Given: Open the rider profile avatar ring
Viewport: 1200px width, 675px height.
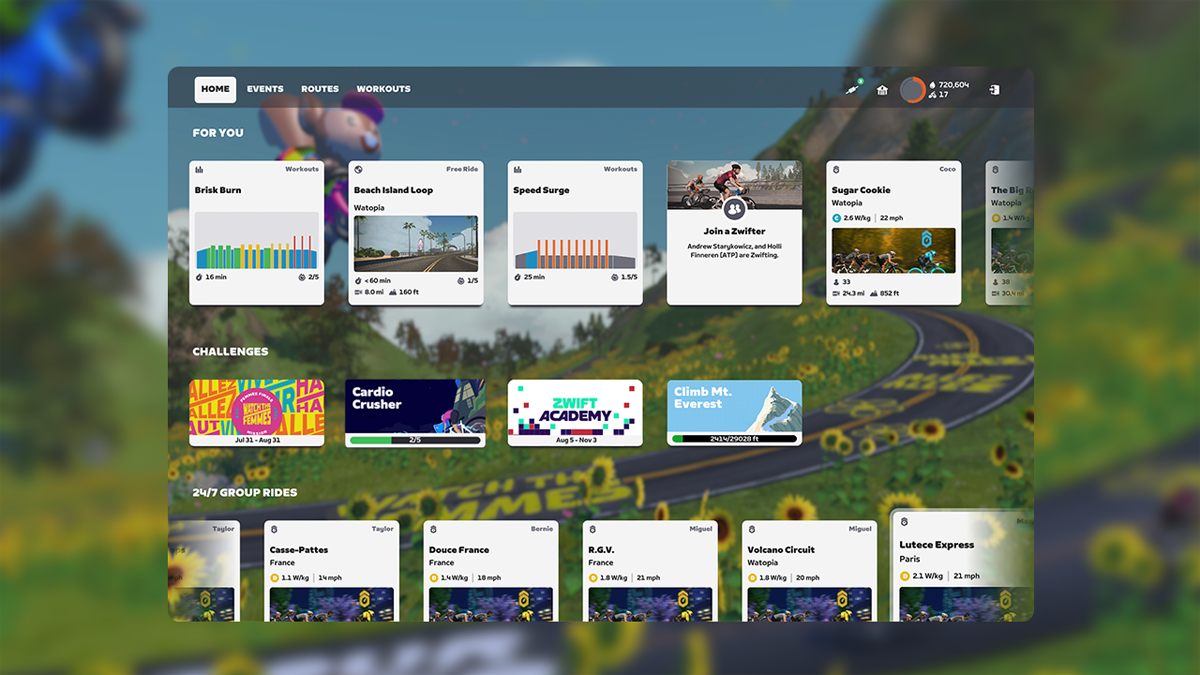Looking at the screenshot, I should click(912, 90).
